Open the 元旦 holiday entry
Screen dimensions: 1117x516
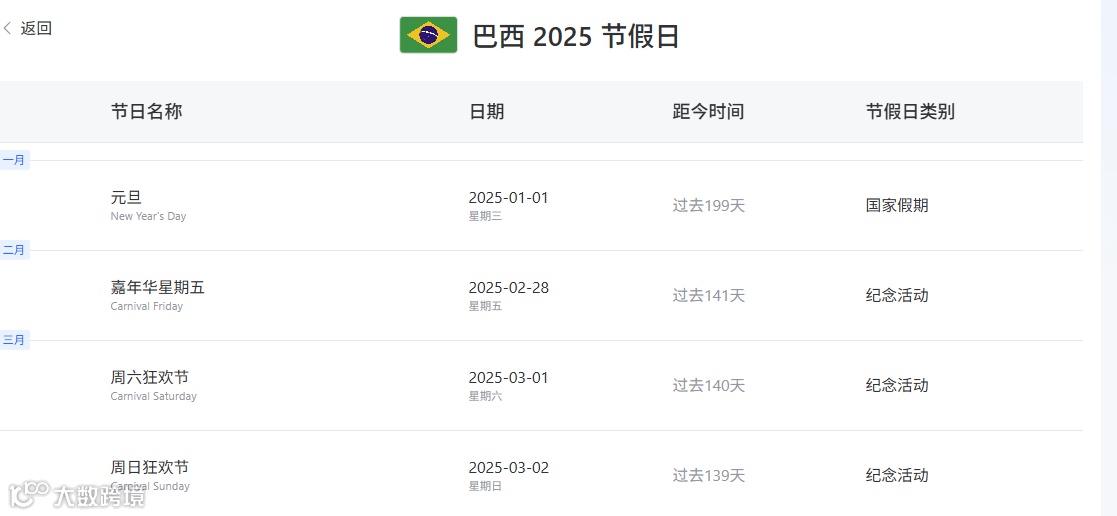[x=126, y=197]
